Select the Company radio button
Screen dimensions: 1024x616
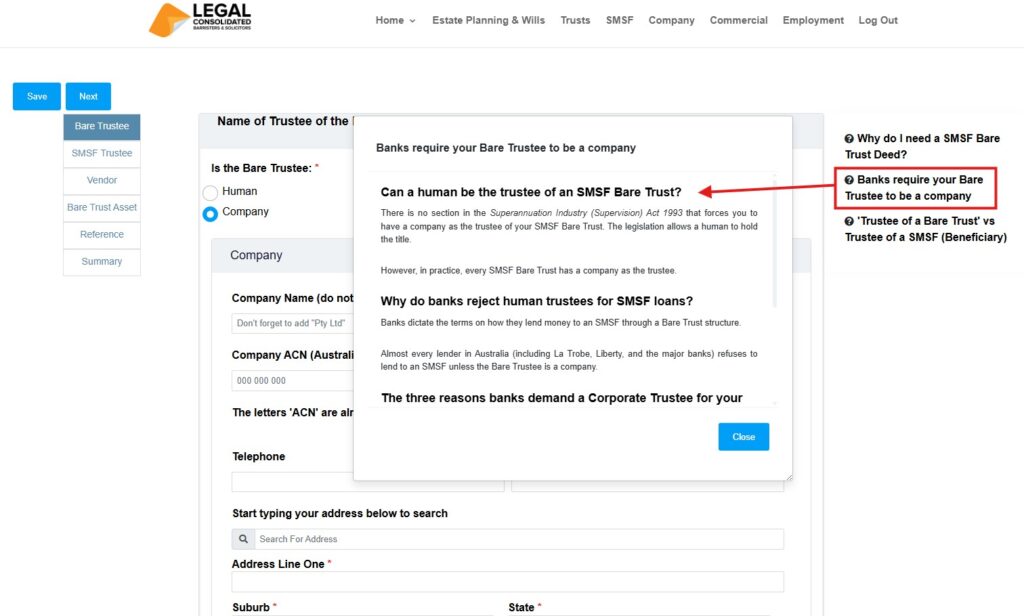(x=210, y=212)
